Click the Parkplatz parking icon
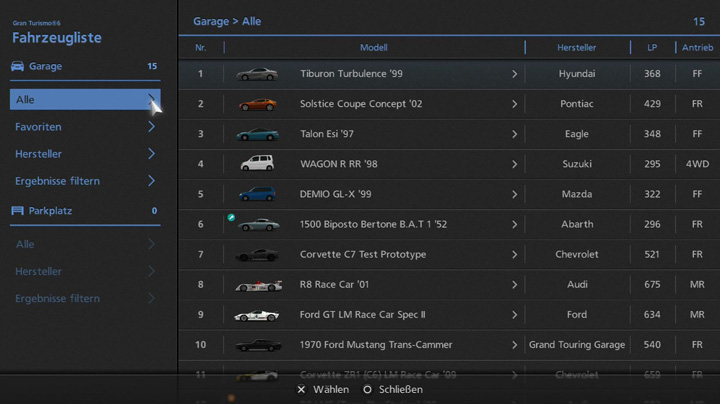This screenshot has height=404, width=720. coord(17,211)
